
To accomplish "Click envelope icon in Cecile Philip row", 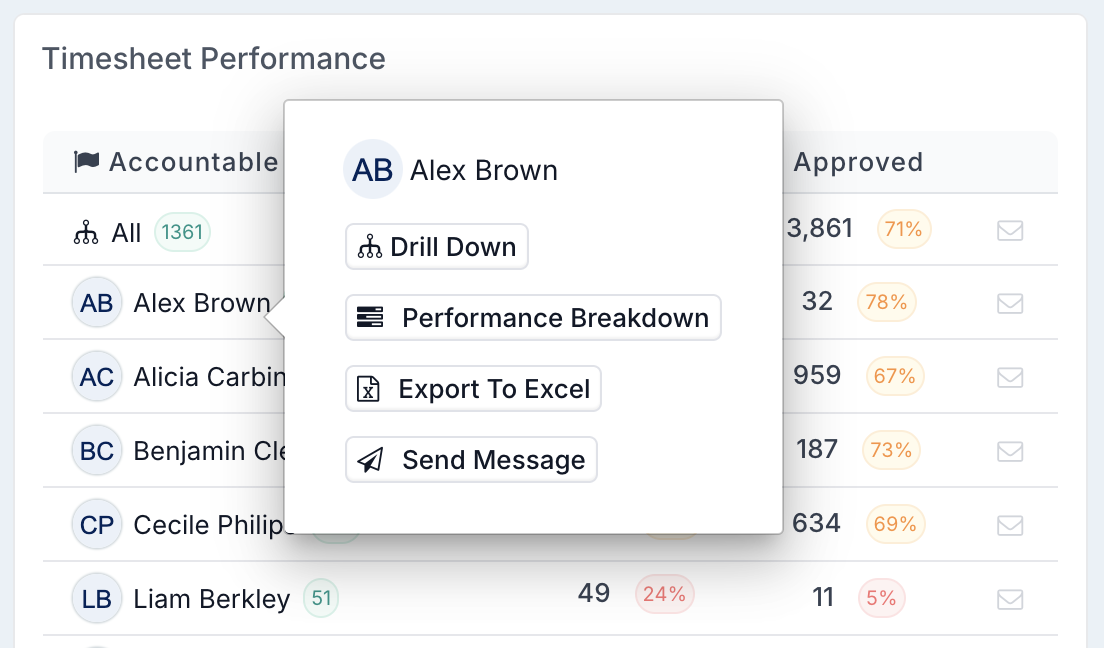I will pos(1010,525).
